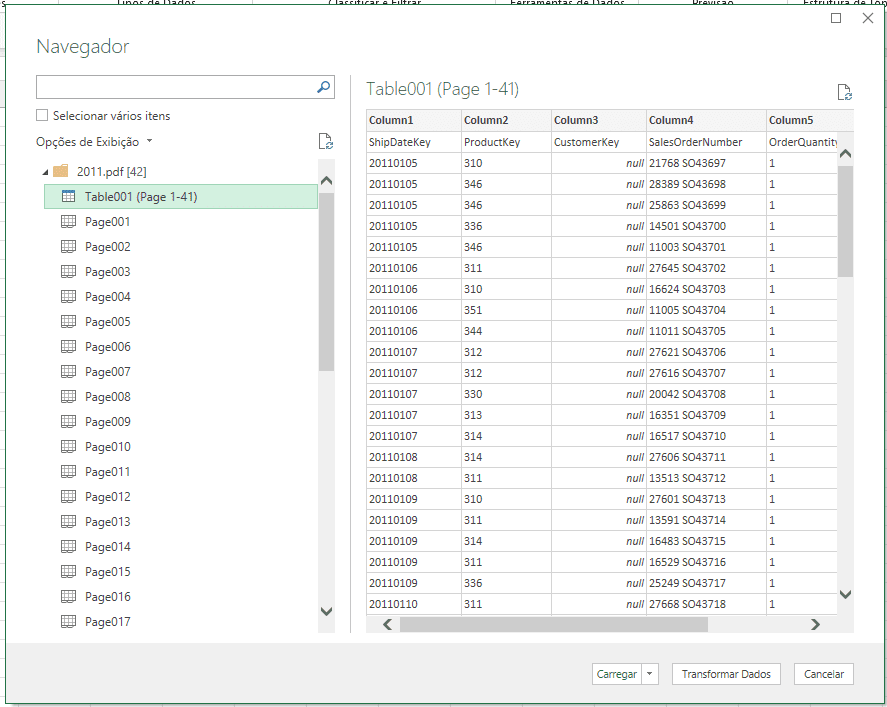Click the Page017 table icon
Viewport: 887px width, 707px height.
coord(68,622)
